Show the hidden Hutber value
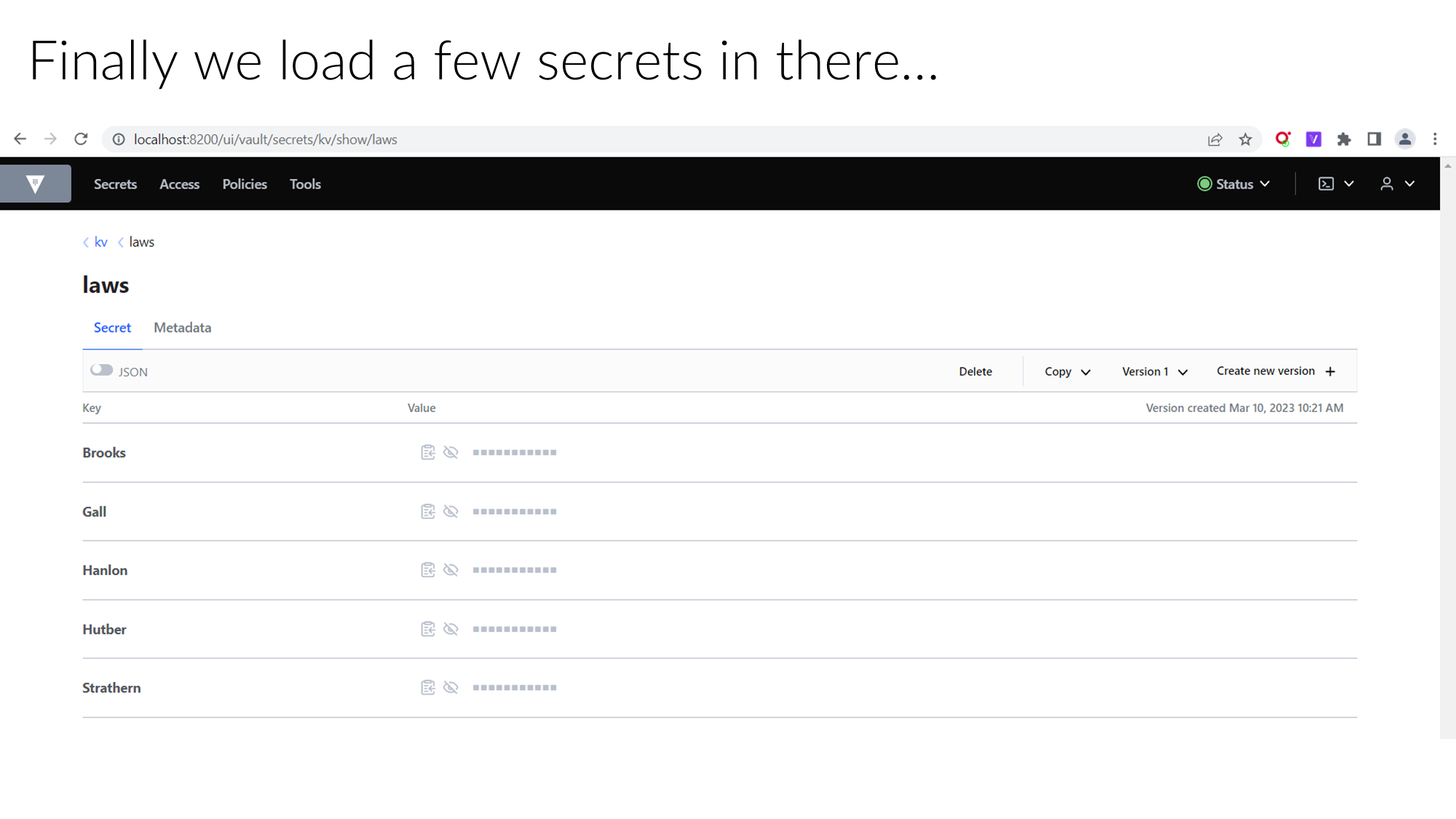1456x819 pixels. [451, 629]
